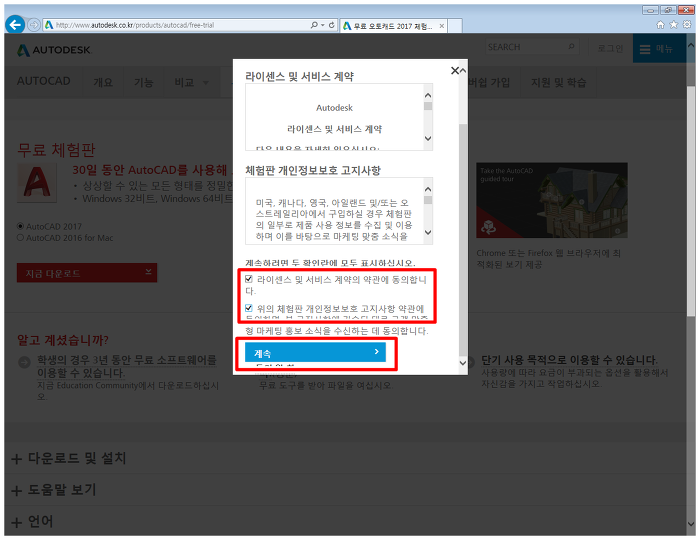Click the license text box scrollbar thumb
This screenshot has width=700, height=540.
point(428,106)
